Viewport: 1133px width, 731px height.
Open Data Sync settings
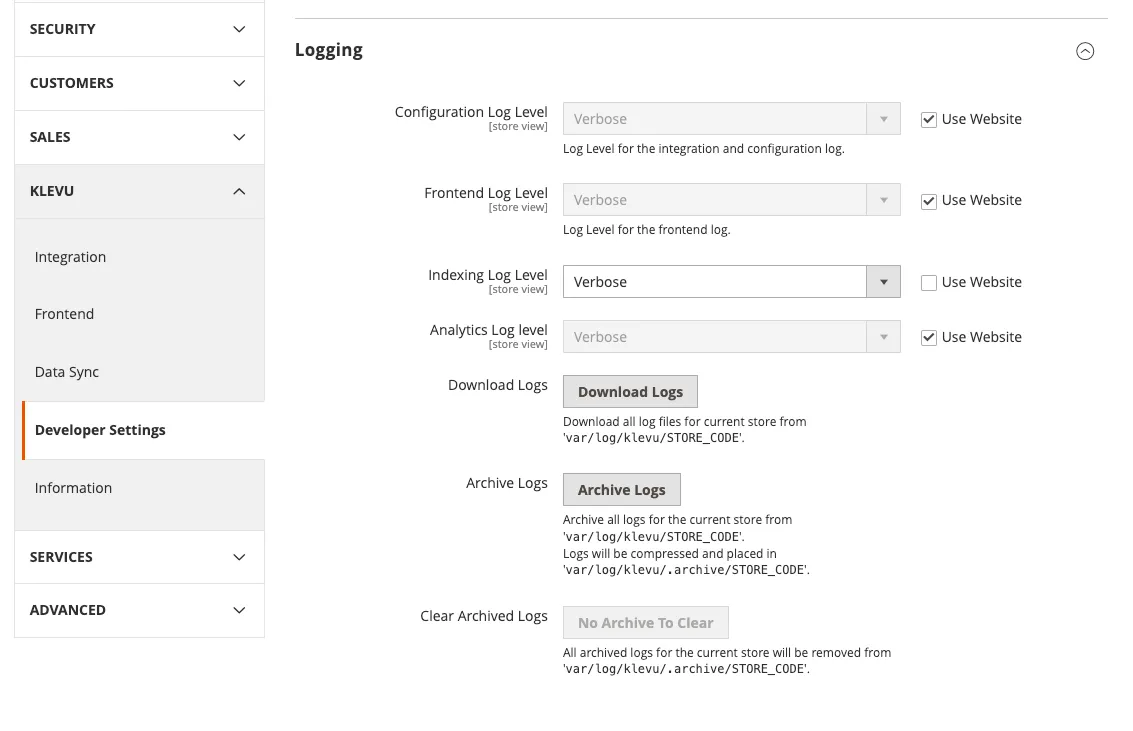66,372
